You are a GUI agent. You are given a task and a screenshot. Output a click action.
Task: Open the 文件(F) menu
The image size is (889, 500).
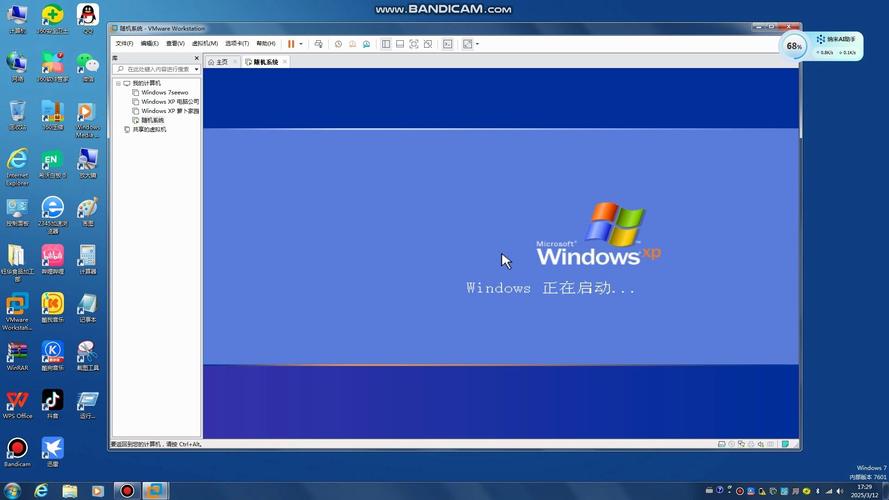pos(124,44)
